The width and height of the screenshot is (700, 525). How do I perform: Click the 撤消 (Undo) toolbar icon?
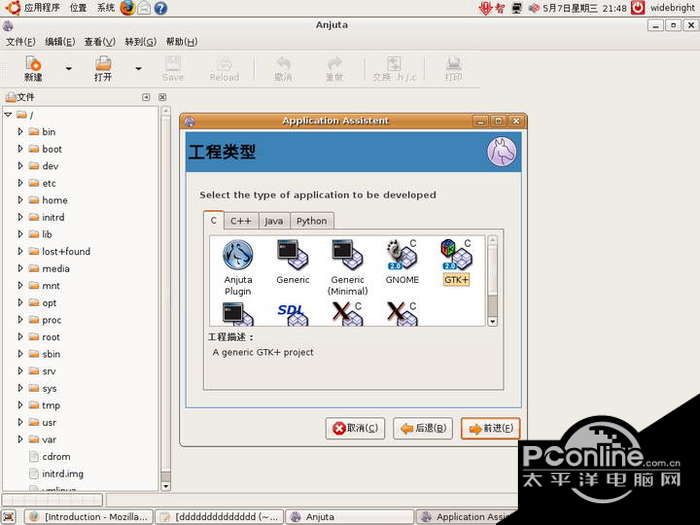283,64
